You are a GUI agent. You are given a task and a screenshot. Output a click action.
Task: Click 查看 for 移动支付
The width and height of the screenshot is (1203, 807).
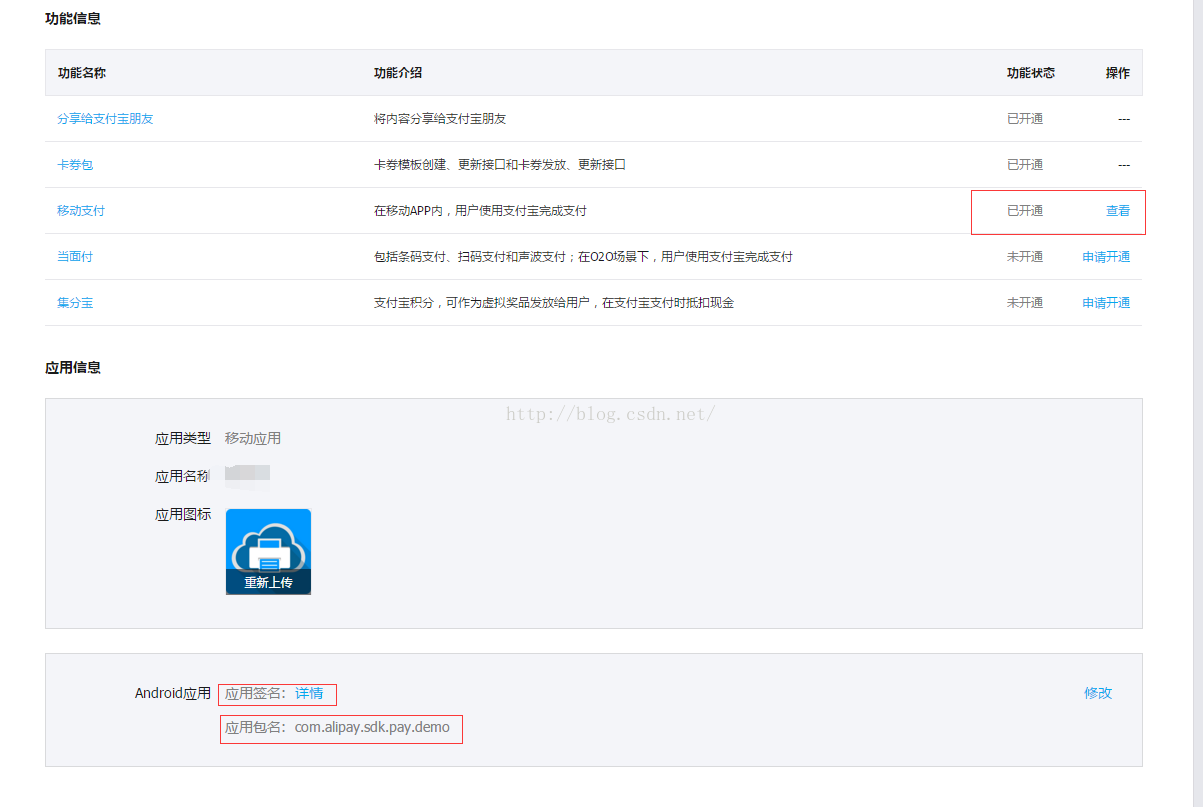(x=1118, y=210)
